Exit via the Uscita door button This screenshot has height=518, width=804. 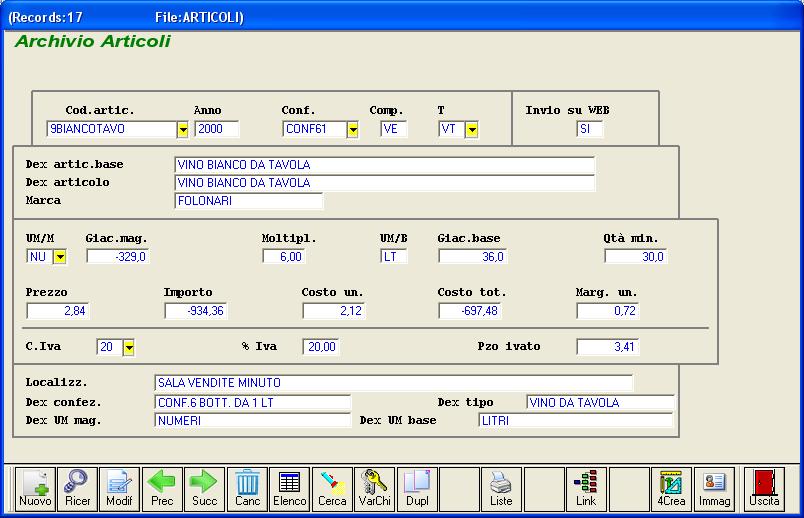(764, 489)
